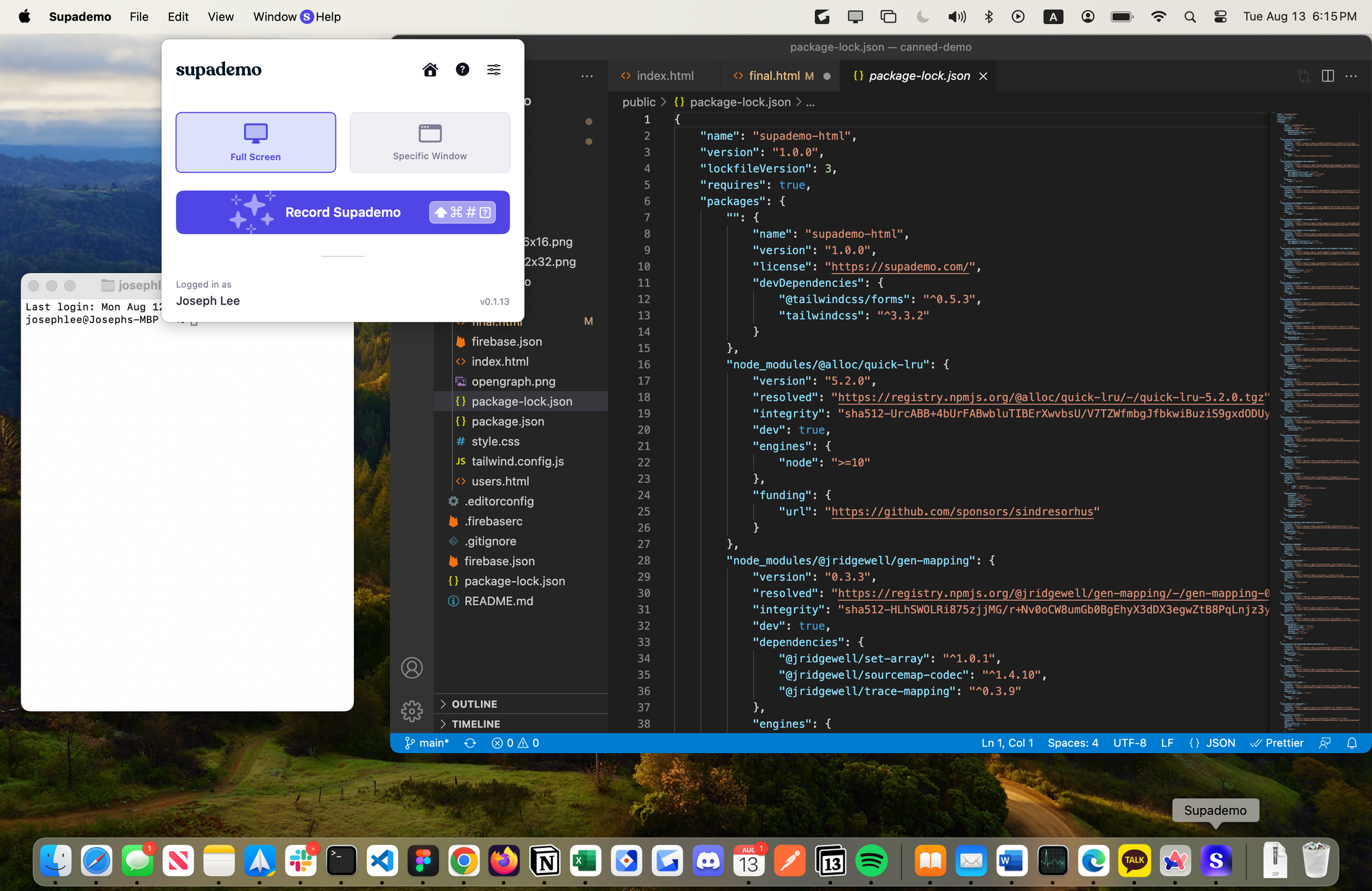Open the Help menu
The image size is (1372, 891).
click(328, 16)
